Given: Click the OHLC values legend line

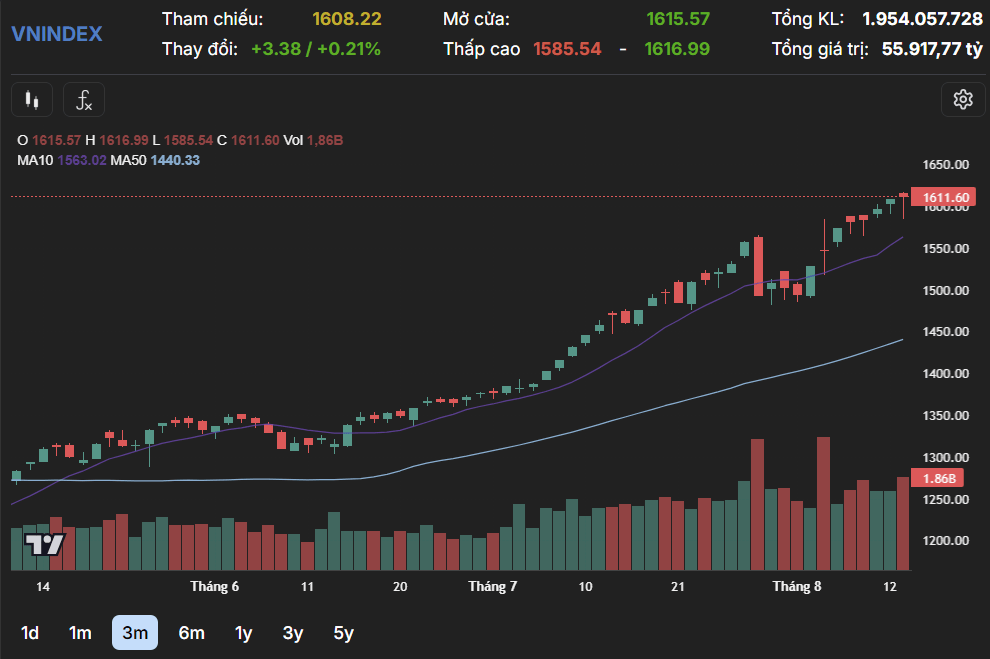Looking at the screenshot, I should (x=180, y=140).
